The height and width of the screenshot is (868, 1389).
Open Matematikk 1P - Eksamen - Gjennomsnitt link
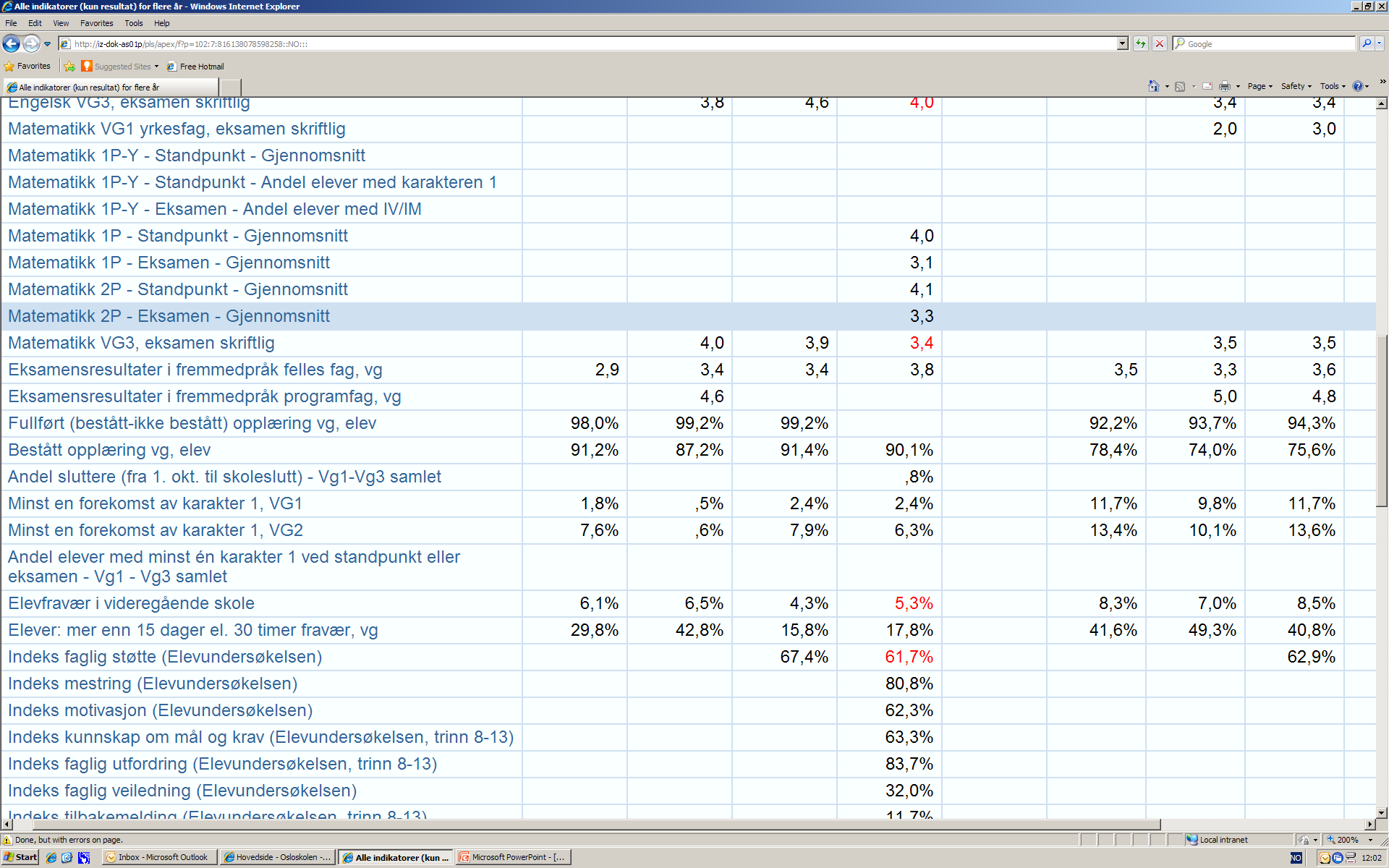click(x=169, y=263)
